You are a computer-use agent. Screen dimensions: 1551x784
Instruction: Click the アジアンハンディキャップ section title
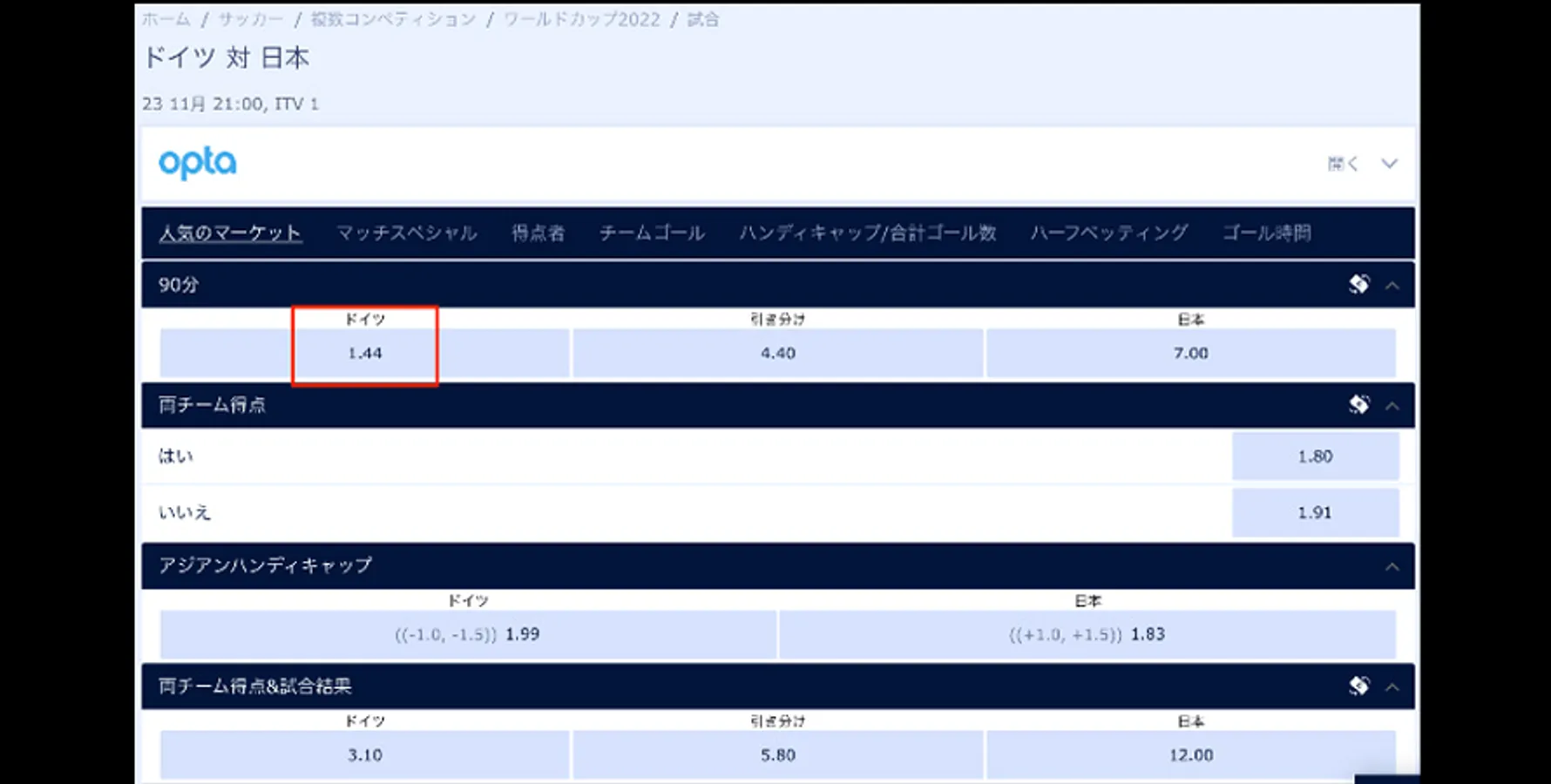coord(265,565)
